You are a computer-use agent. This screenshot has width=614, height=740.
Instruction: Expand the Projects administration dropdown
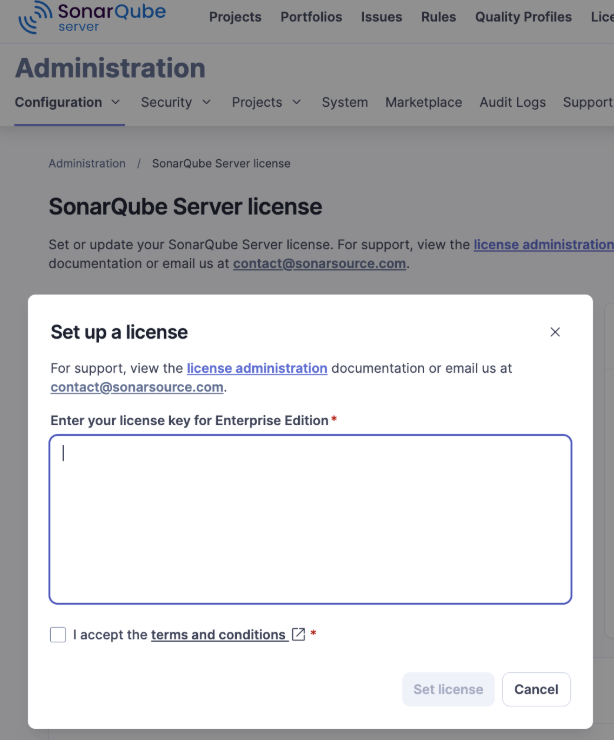click(x=266, y=102)
